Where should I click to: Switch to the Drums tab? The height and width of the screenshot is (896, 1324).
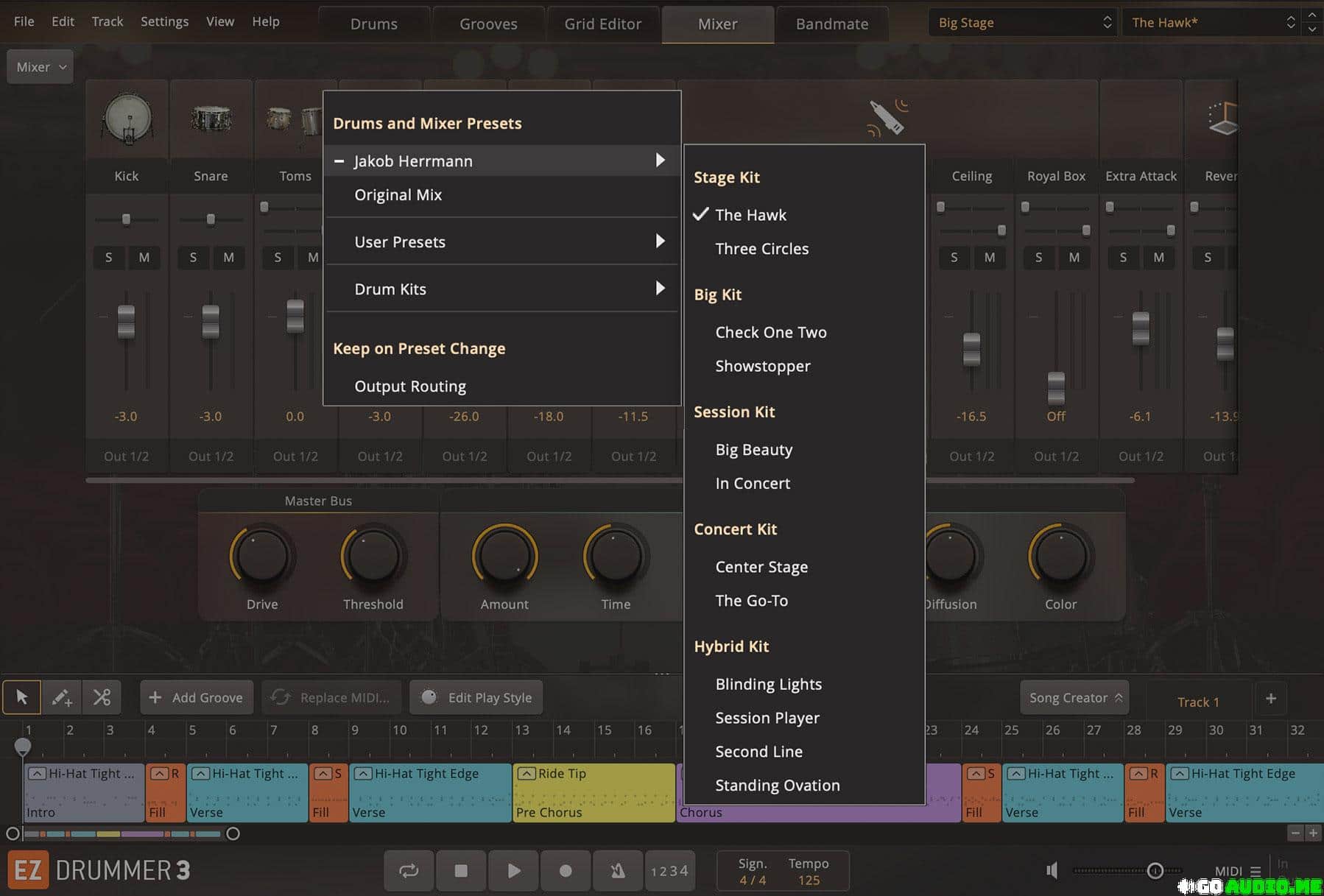[374, 24]
